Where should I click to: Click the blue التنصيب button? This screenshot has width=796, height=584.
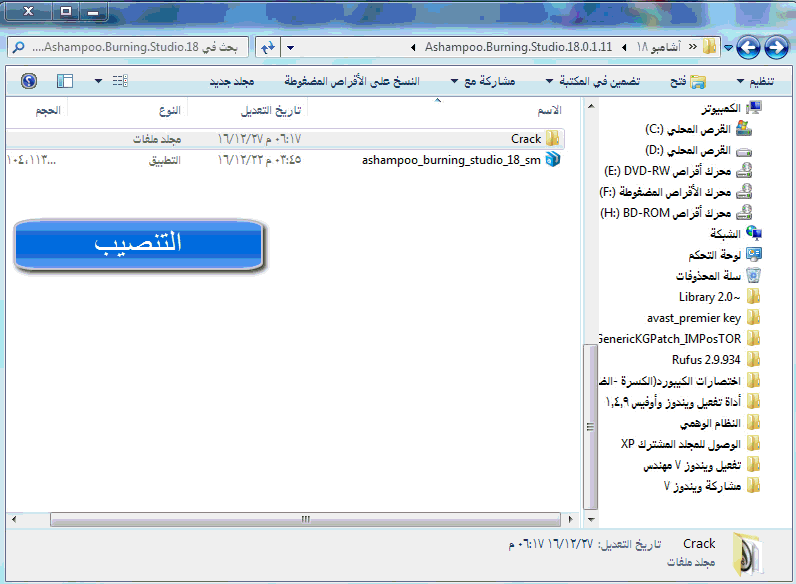coord(138,244)
